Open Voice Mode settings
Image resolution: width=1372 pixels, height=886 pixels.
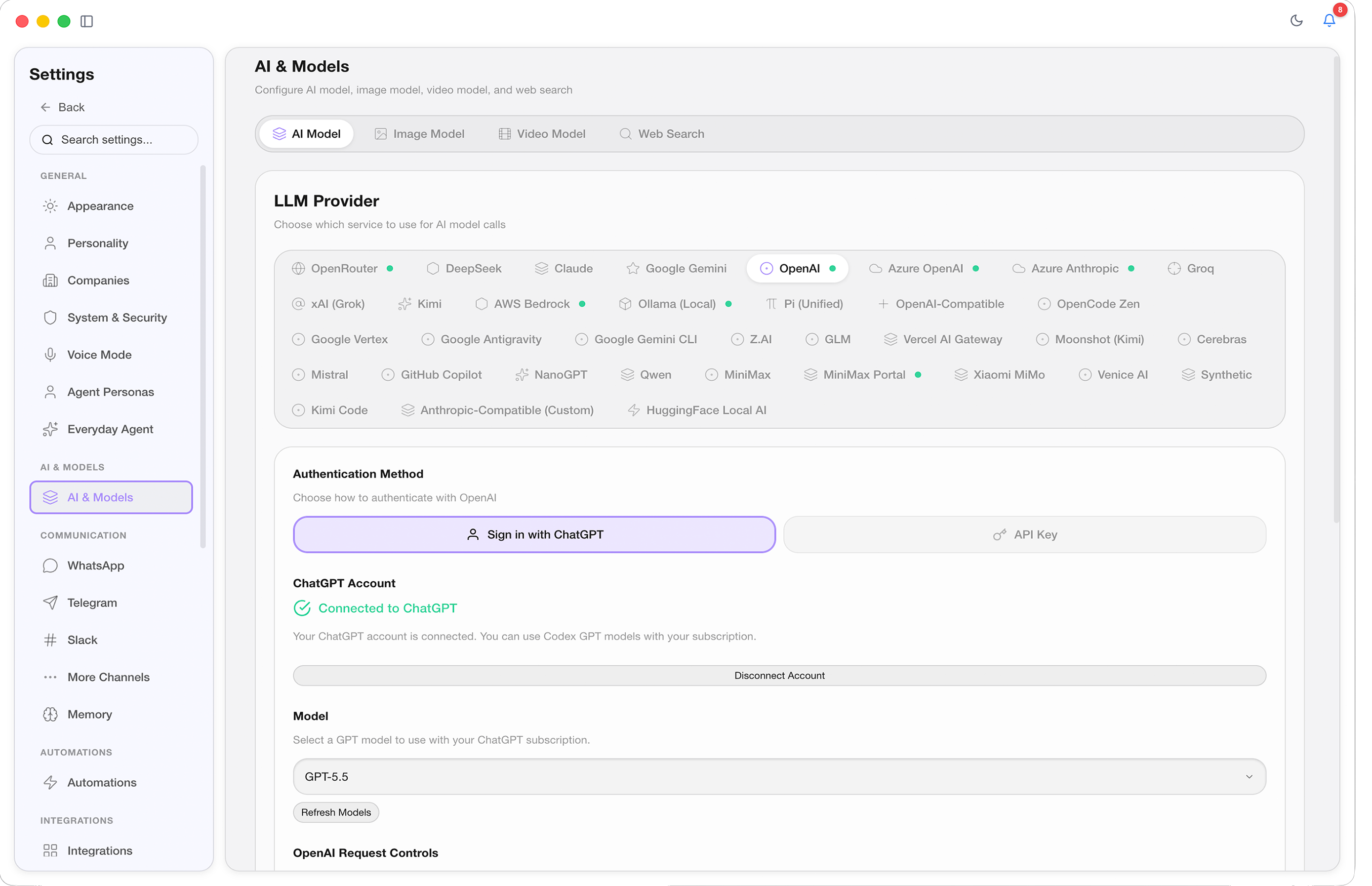pyautogui.click(x=111, y=355)
